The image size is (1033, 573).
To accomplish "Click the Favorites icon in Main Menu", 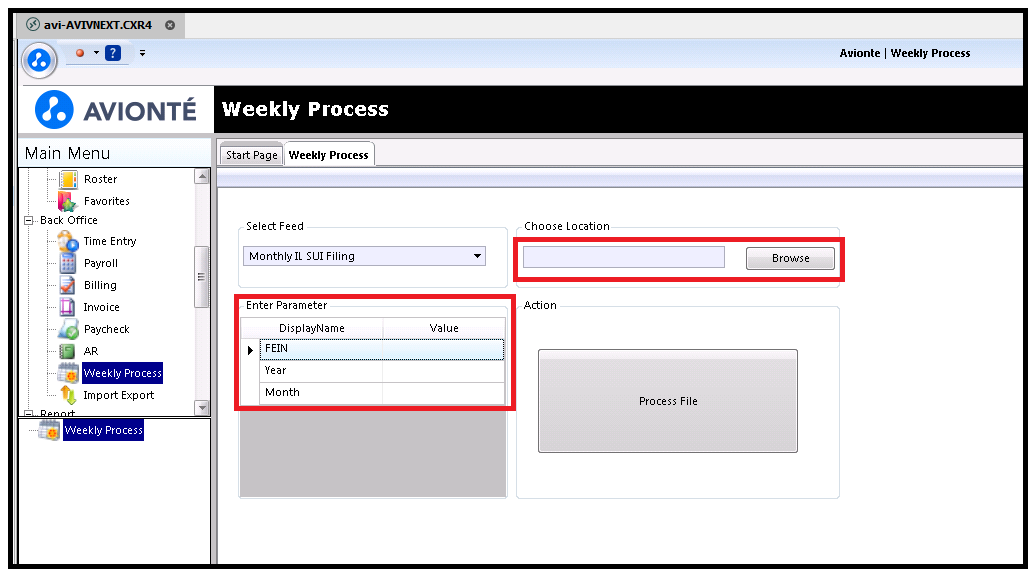I will point(68,201).
